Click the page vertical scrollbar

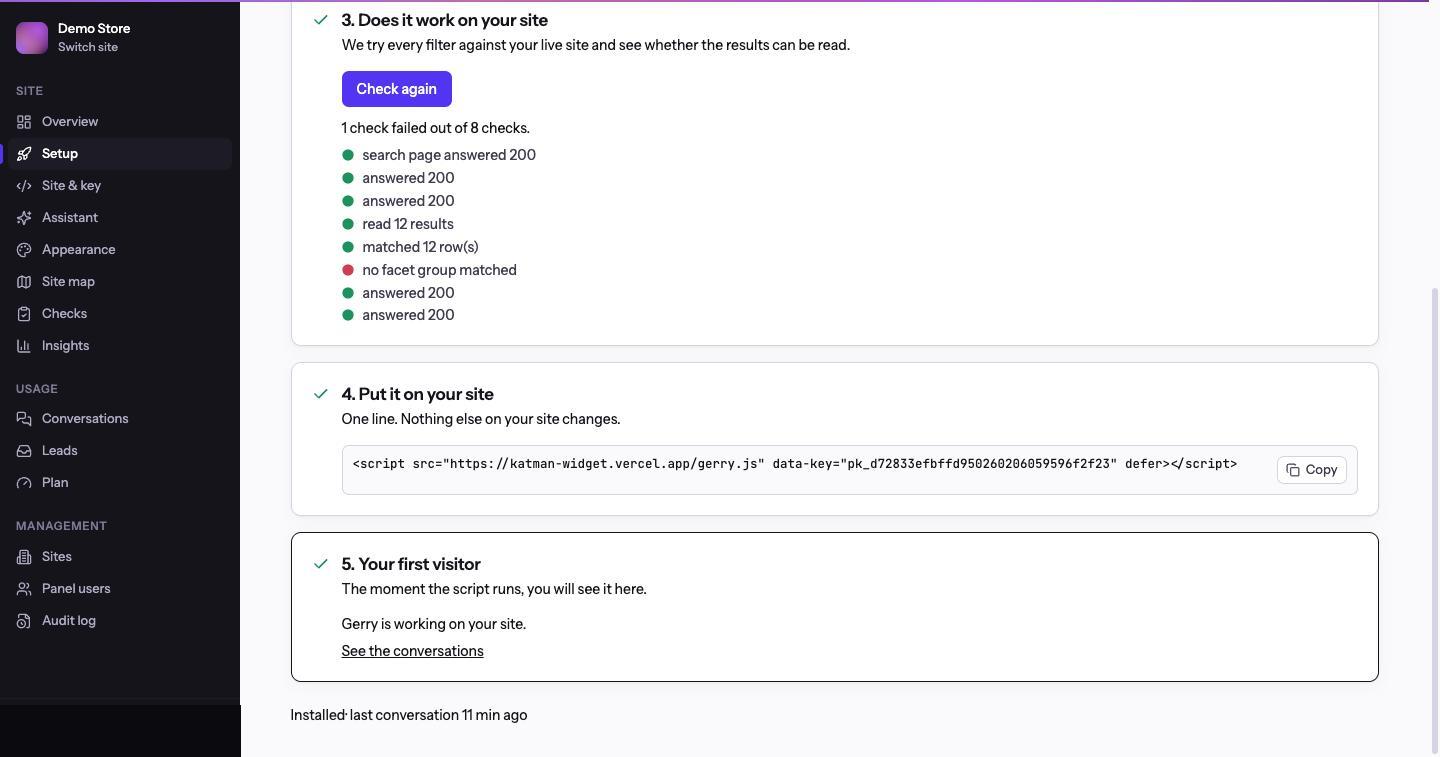[1435, 520]
